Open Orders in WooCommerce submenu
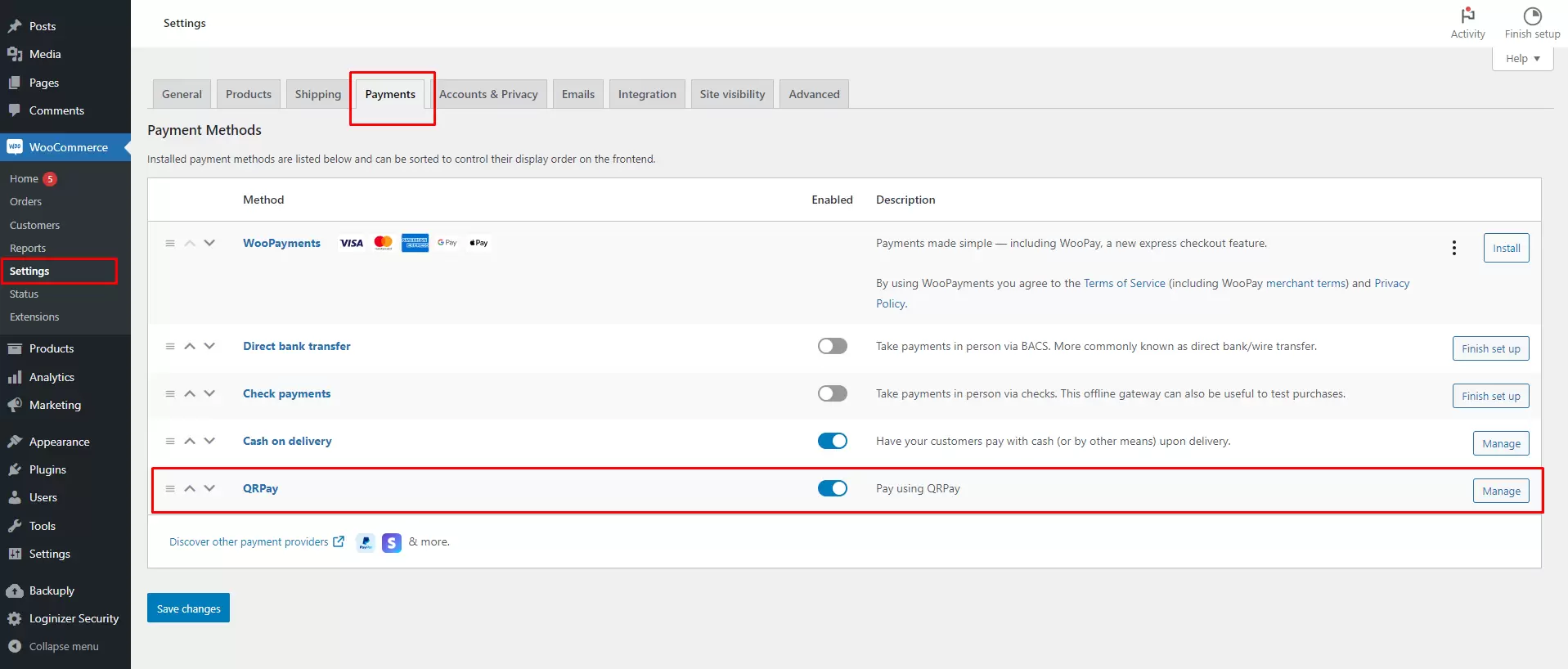Image resolution: width=1568 pixels, height=669 pixels. 25,201
